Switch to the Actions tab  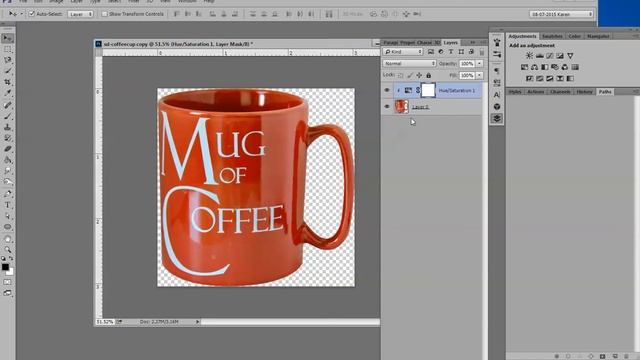536,92
